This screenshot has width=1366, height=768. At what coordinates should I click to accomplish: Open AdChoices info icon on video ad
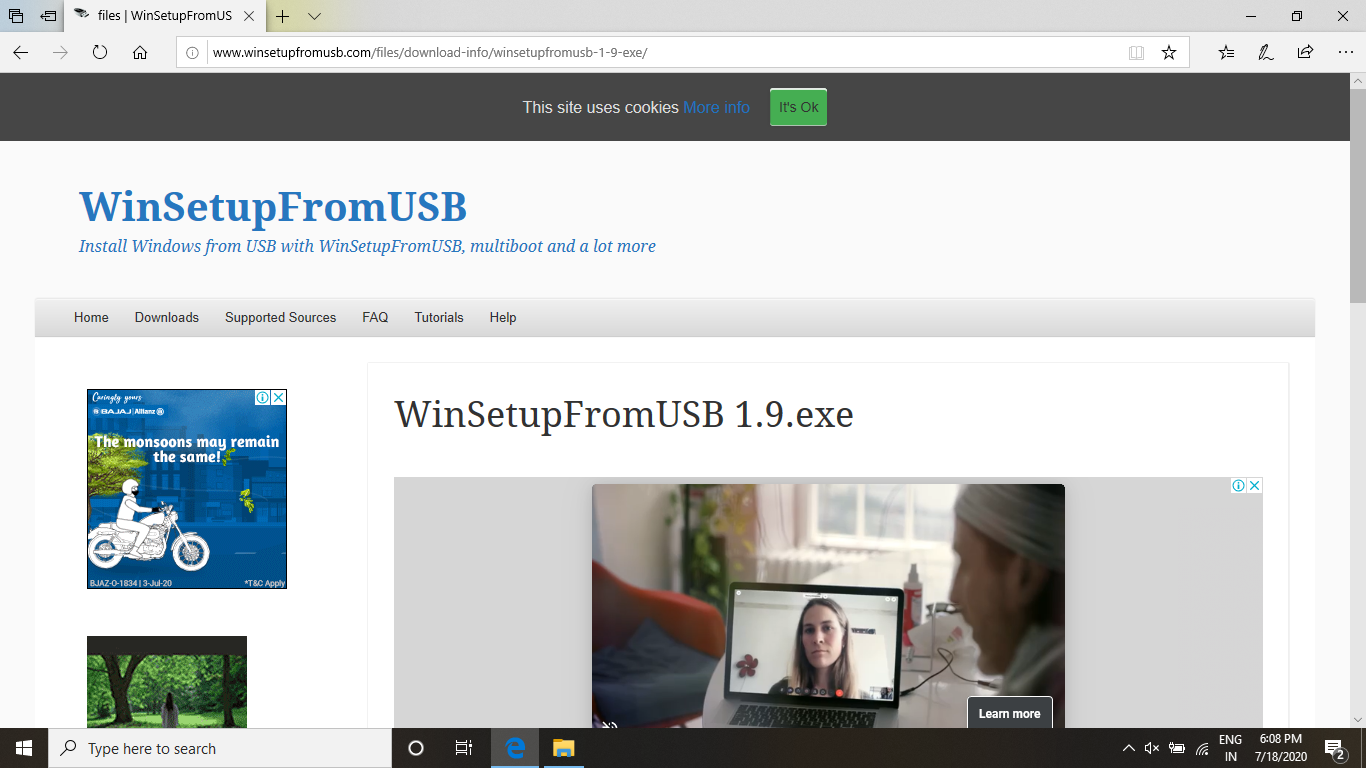point(1238,485)
